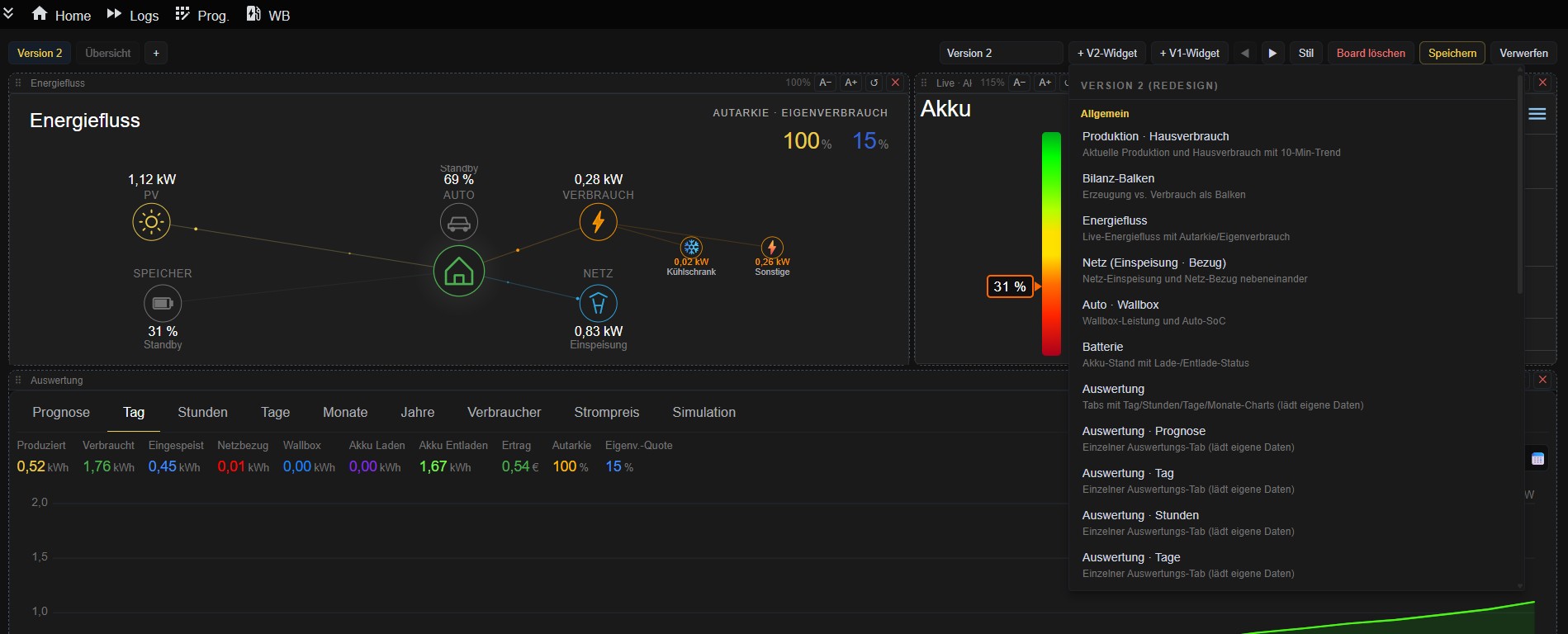Click the Sonstige consumer icon
This screenshot has width=1568, height=634.
(x=772, y=247)
